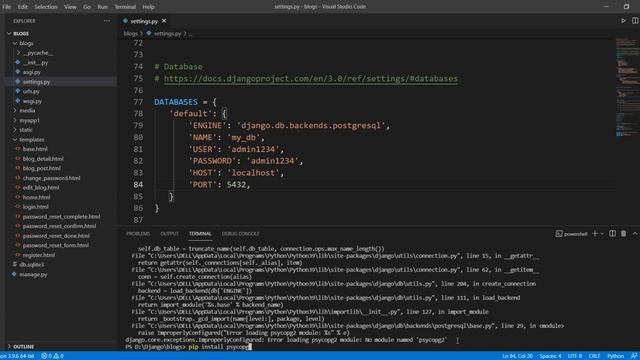Split the editor to the right

[x=635, y=20]
